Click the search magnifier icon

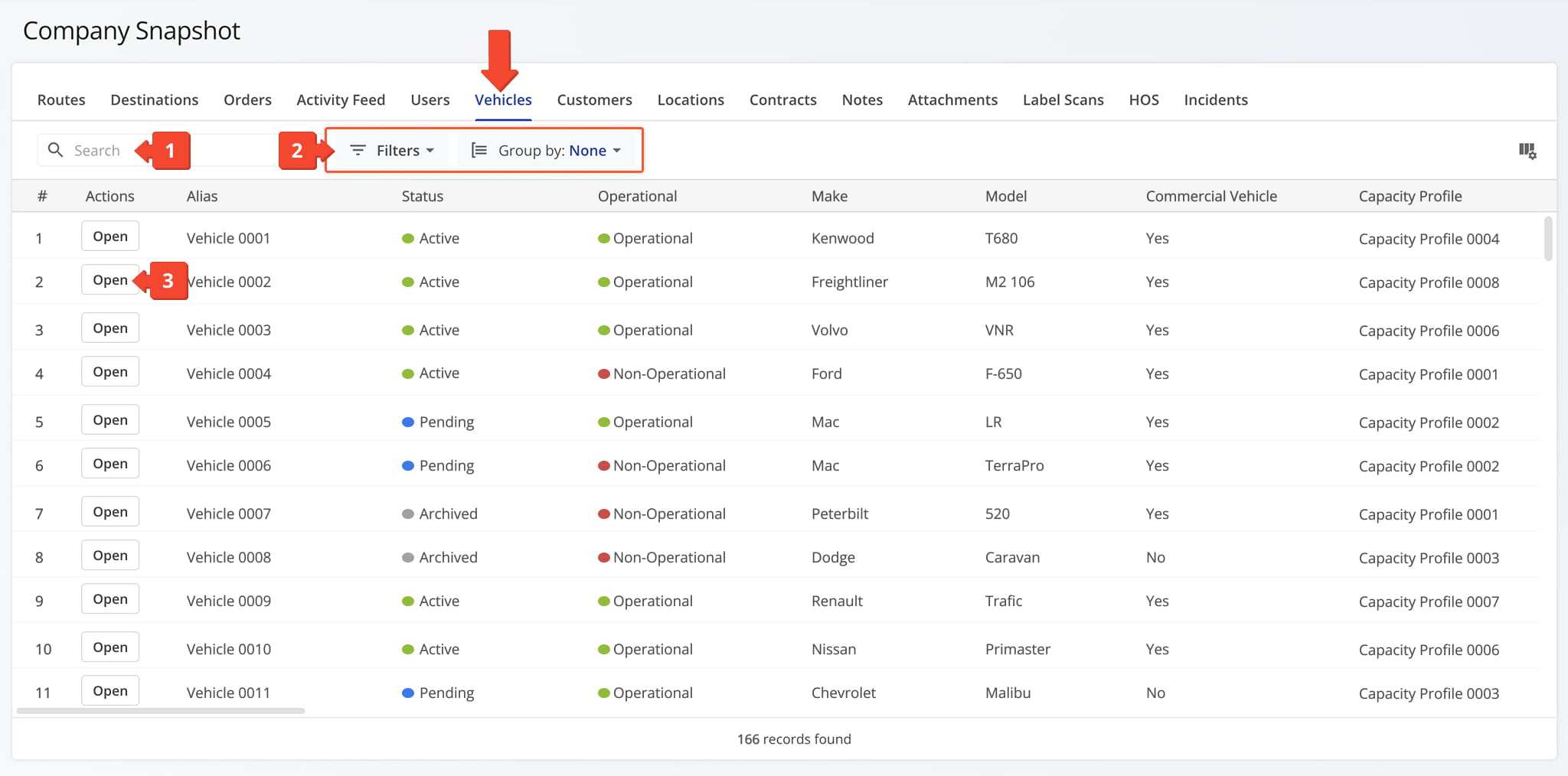pyautogui.click(x=55, y=150)
